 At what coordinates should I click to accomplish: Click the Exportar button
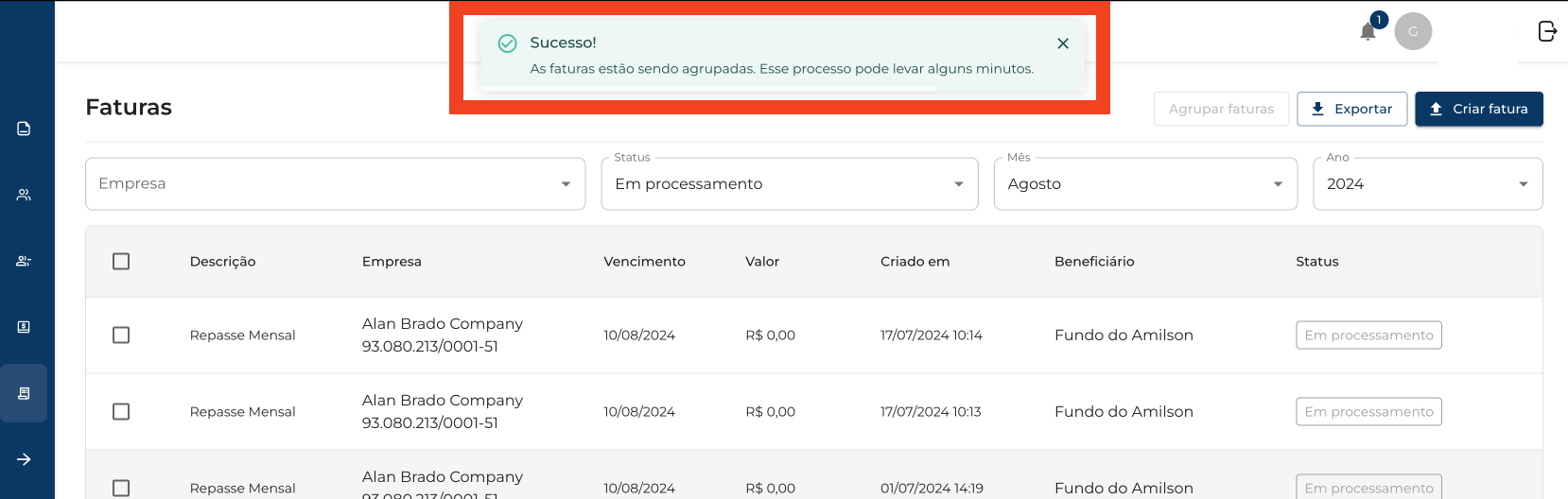pyautogui.click(x=1351, y=109)
